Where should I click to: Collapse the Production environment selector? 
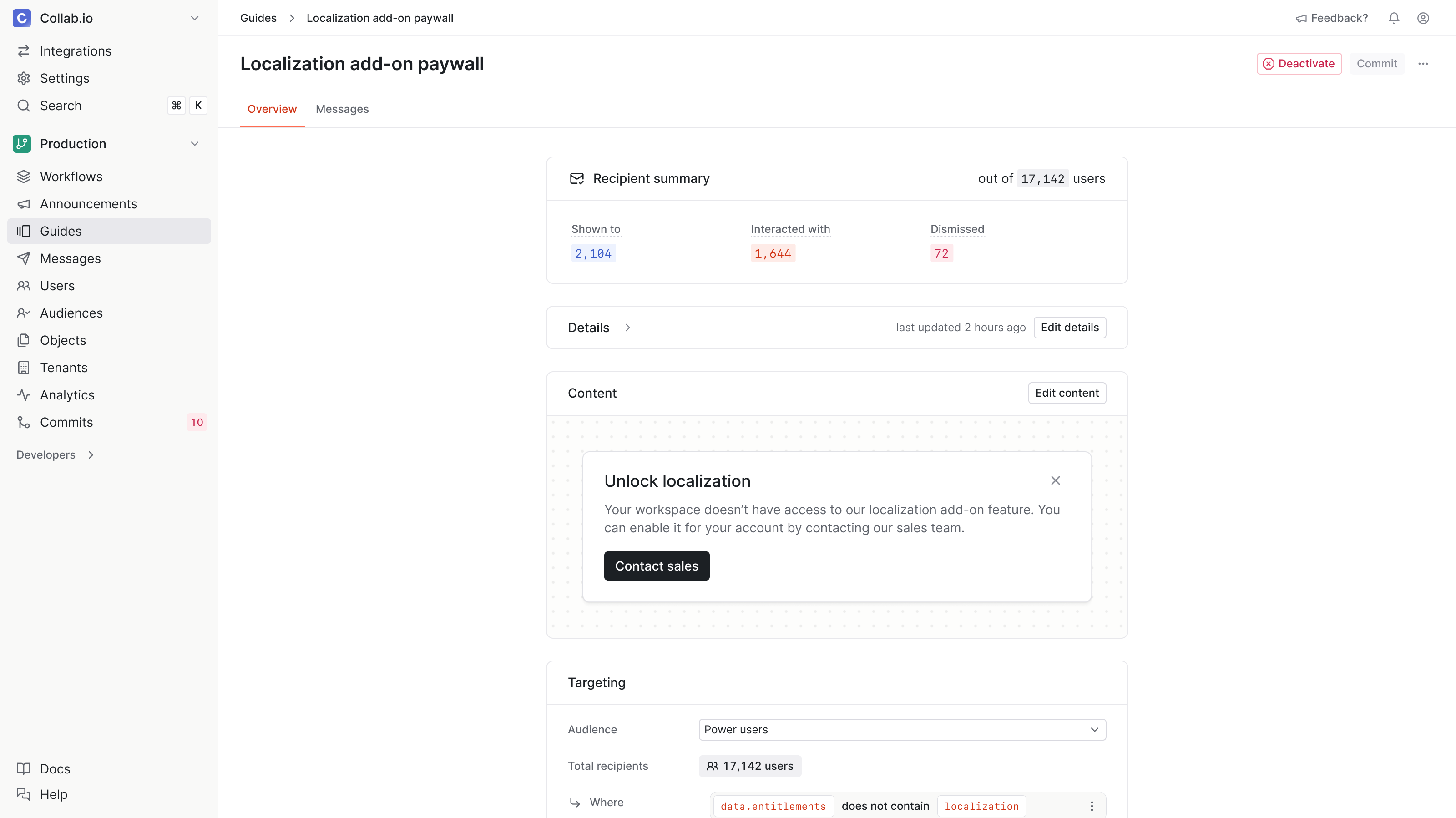[x=194, y=144]
